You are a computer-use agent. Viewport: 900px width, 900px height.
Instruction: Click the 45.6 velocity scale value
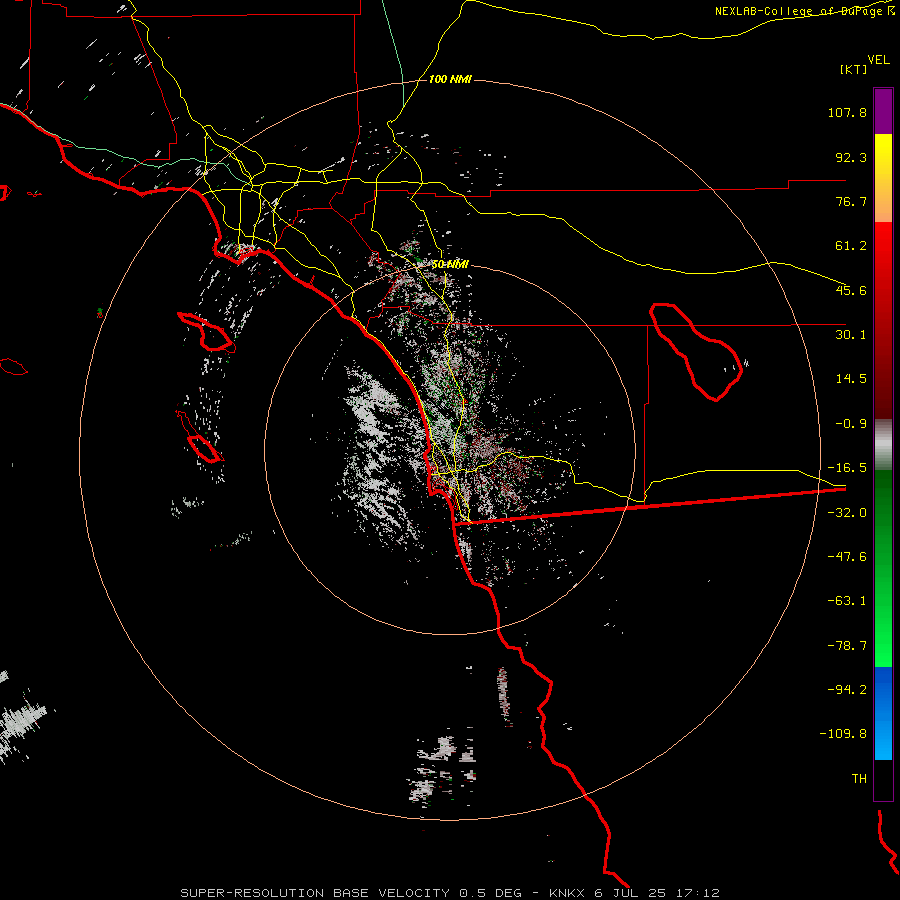[851, 290]
